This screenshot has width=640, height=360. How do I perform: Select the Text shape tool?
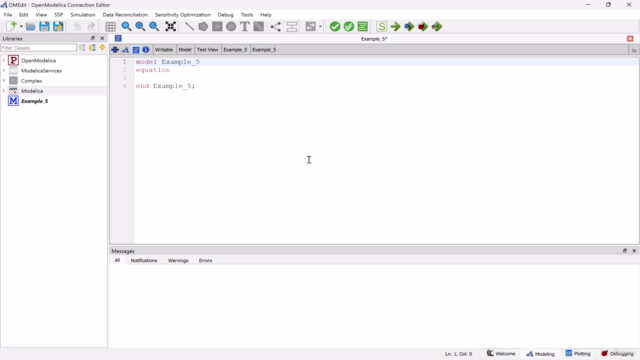coord(244,27)
